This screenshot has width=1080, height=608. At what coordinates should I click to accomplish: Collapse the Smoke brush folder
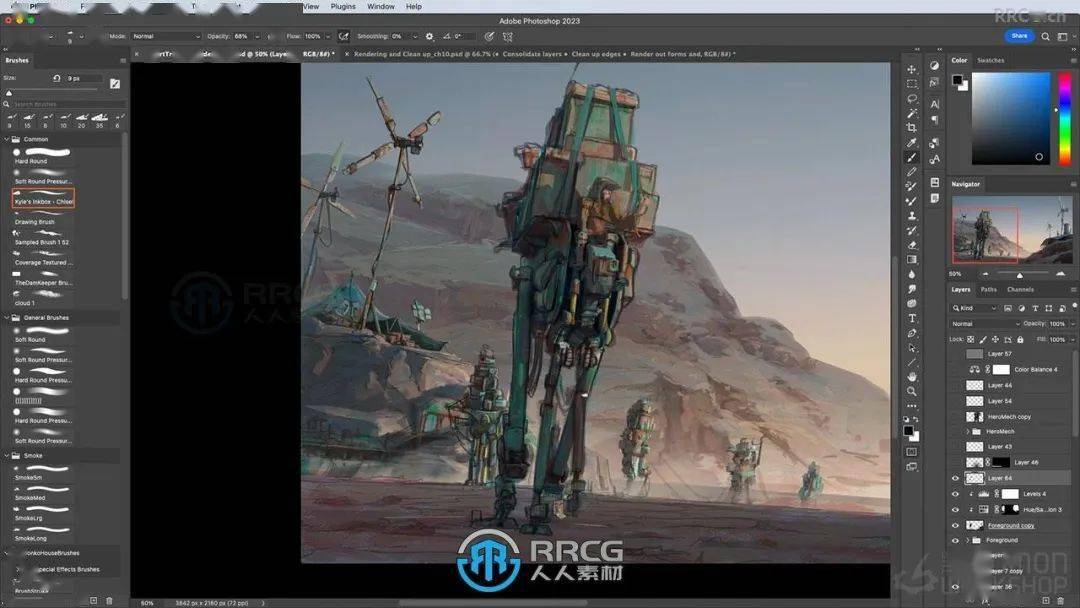8,456
